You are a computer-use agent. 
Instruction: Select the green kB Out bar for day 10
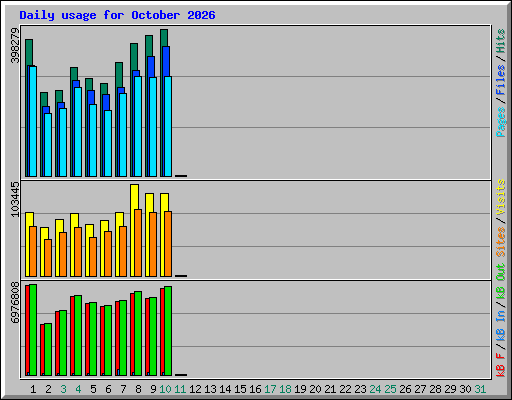click(x=168, y=331)
